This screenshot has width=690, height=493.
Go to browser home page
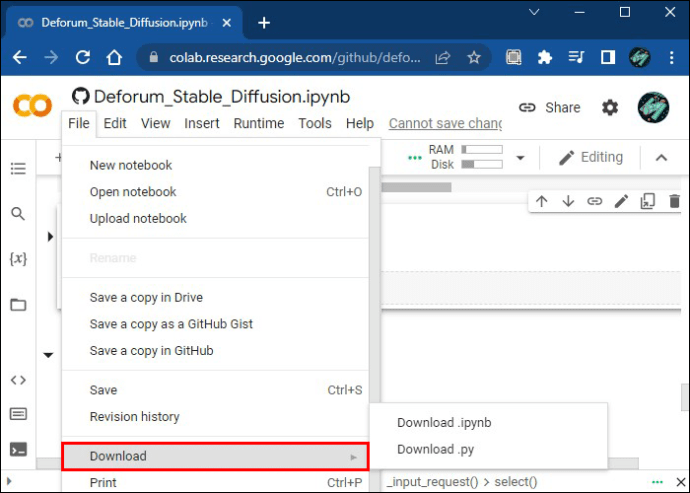tap(114, 57)
